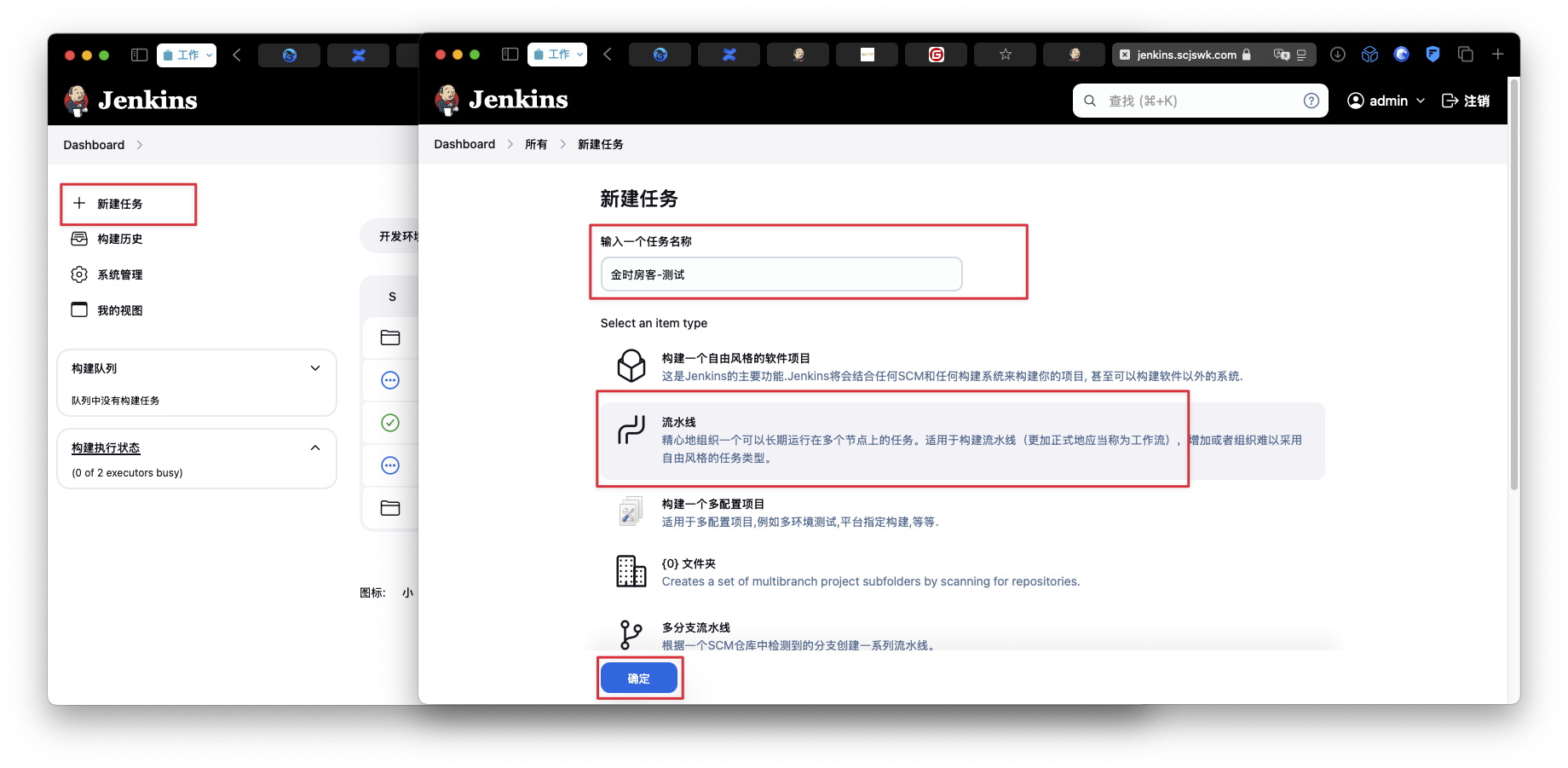Switch to the star icon tab
Screen dimensions: 1568x768
click(1005, 55)
